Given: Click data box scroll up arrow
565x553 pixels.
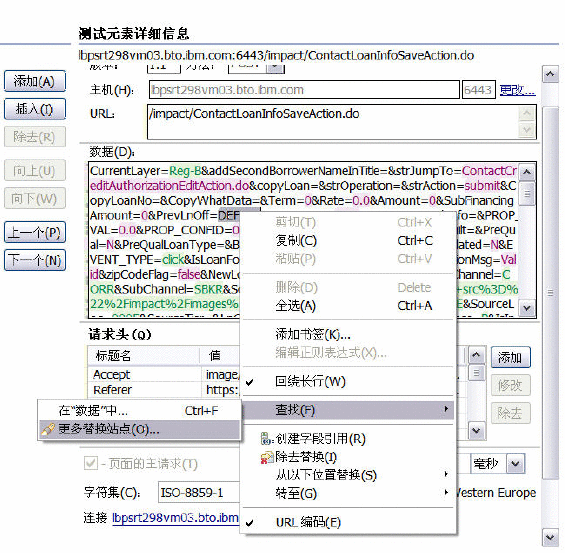Looking at the screenshot, I should click(x=527, y=172).
